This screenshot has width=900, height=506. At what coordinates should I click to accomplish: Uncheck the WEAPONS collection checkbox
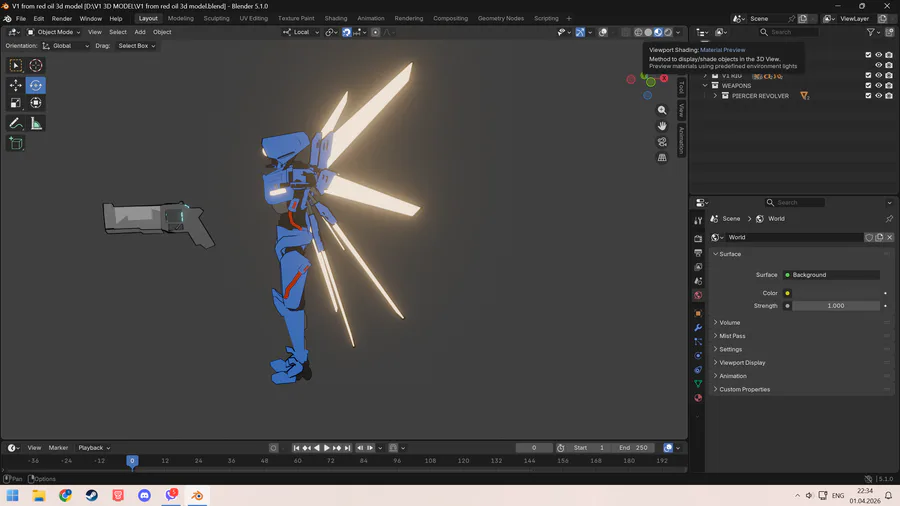point(868,86)
